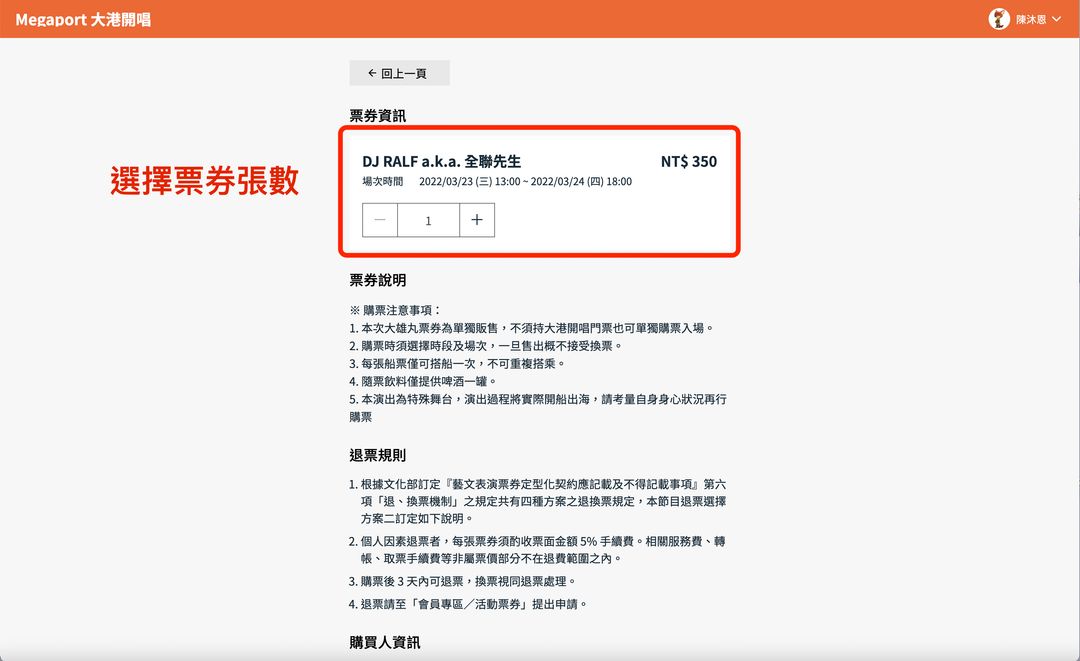The image size is (1080, 661).
Task: Expand the account dropdown chevron
Action: [x=1057, y=19]
